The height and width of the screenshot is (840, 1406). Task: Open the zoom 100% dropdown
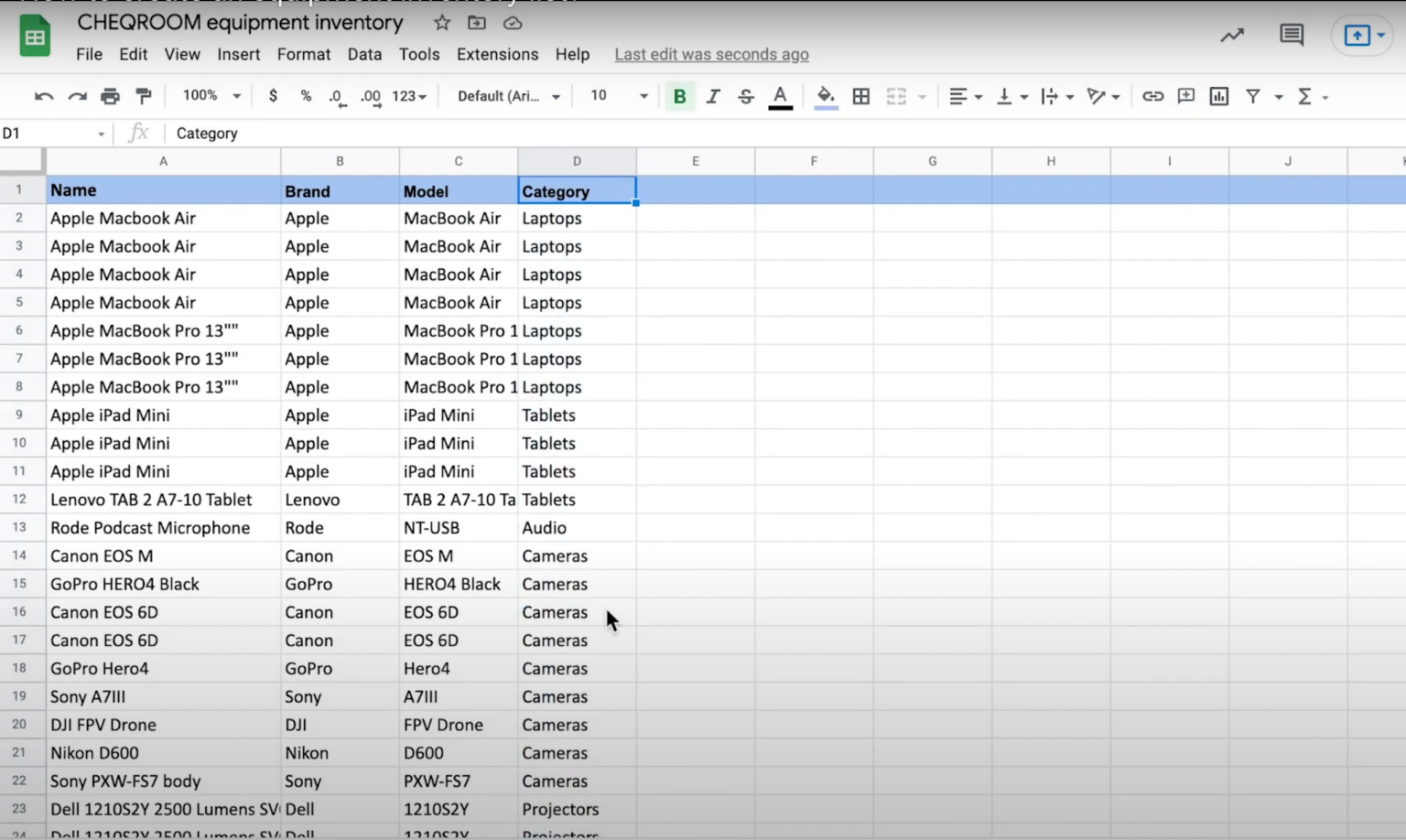pyautogui.click(x=211, y=95)
